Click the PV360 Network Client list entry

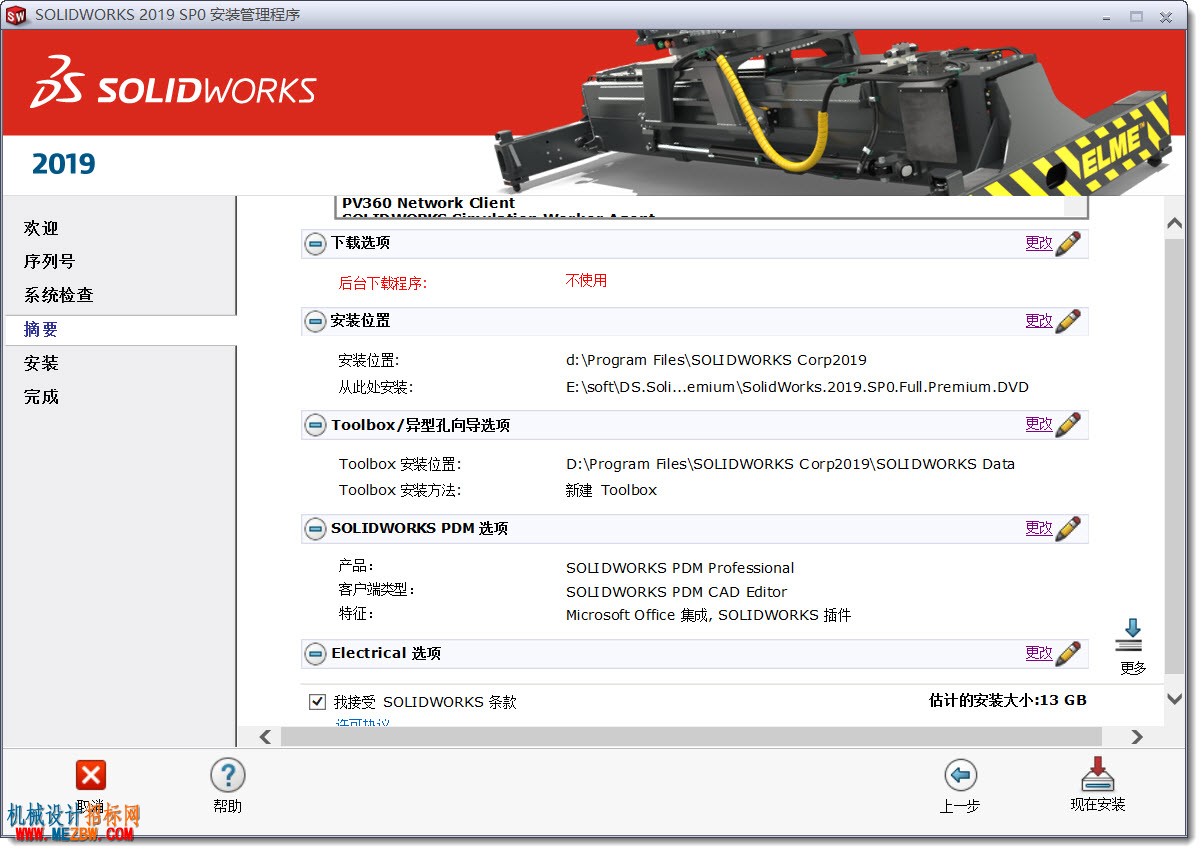click(428, 202)
